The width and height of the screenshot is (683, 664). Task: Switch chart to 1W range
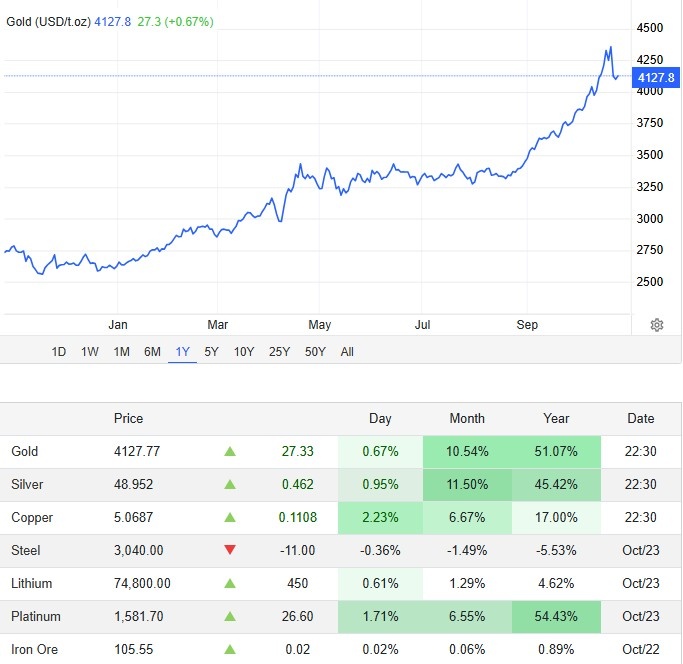(90, 352)
